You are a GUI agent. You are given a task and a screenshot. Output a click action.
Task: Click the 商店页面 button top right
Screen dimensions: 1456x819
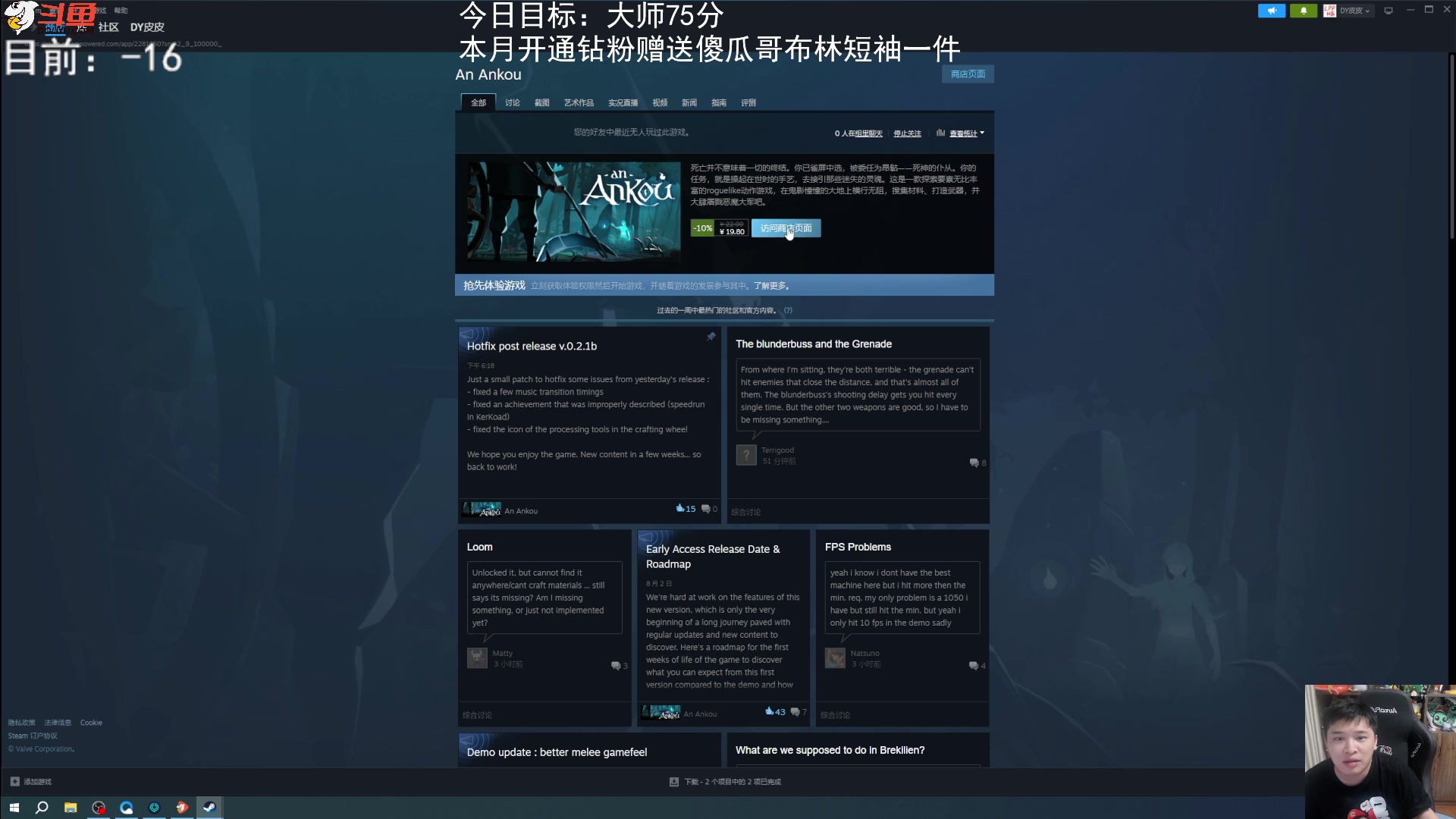tap(968, 74)
